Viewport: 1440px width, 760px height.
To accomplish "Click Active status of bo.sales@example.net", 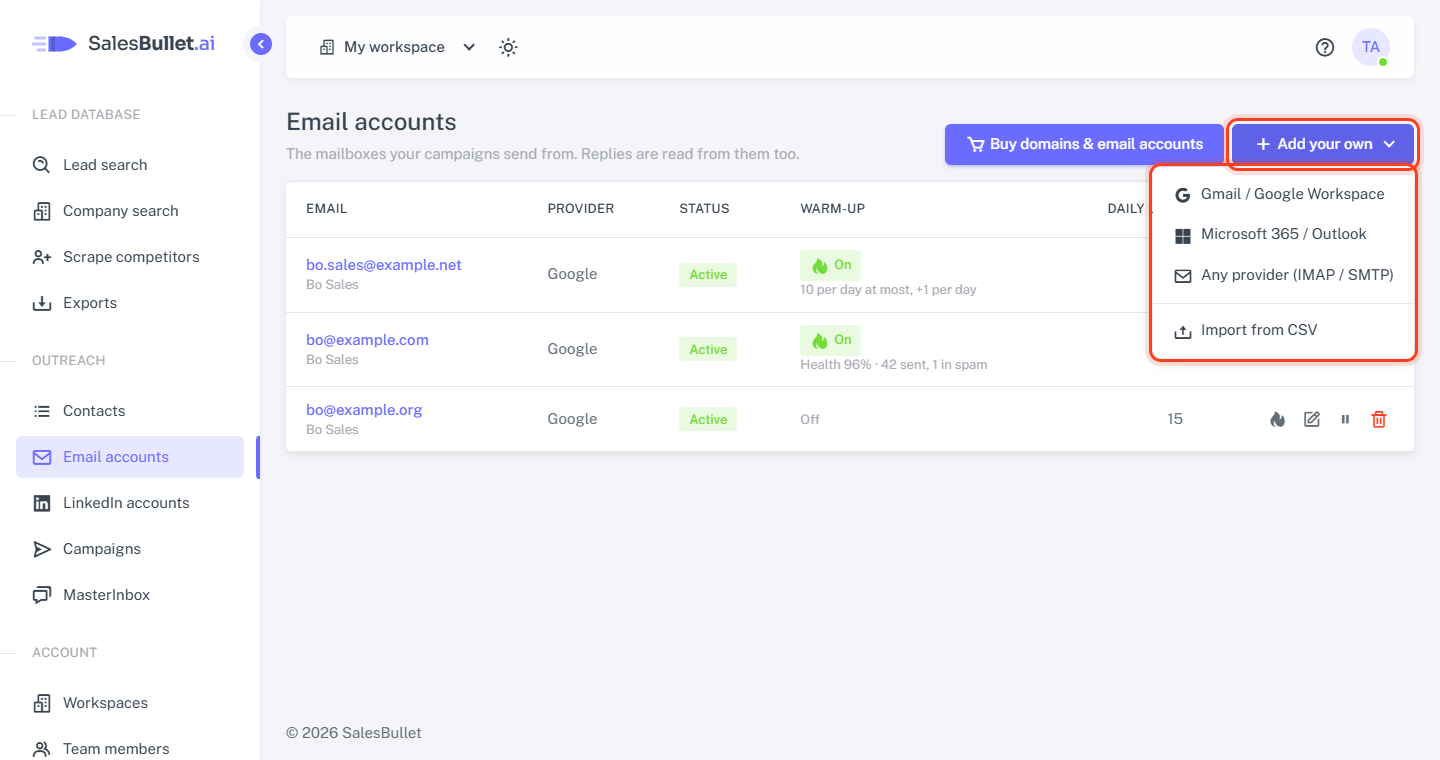I will [708, 275].
